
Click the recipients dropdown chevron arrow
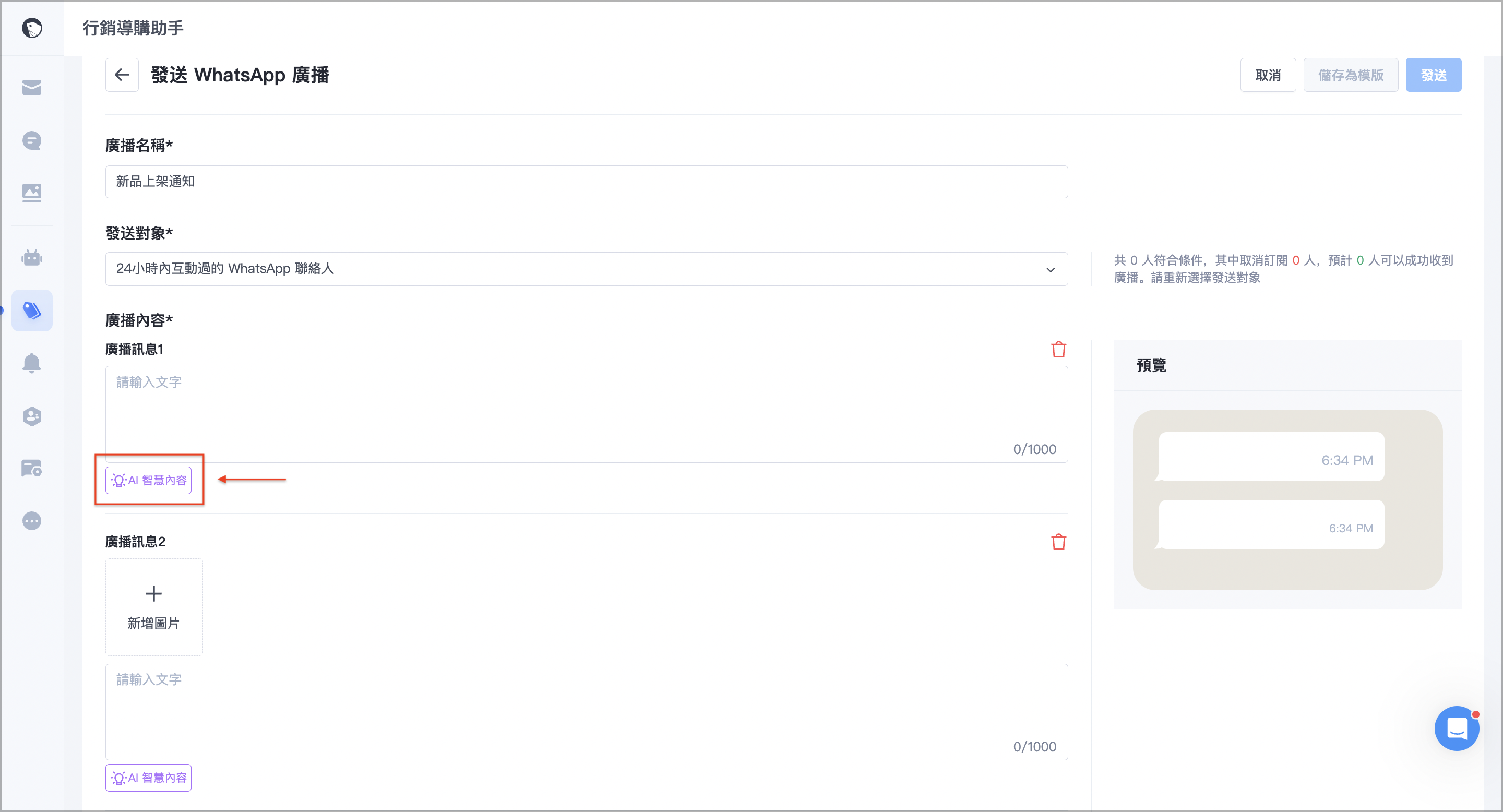(x=1050, y=269)
